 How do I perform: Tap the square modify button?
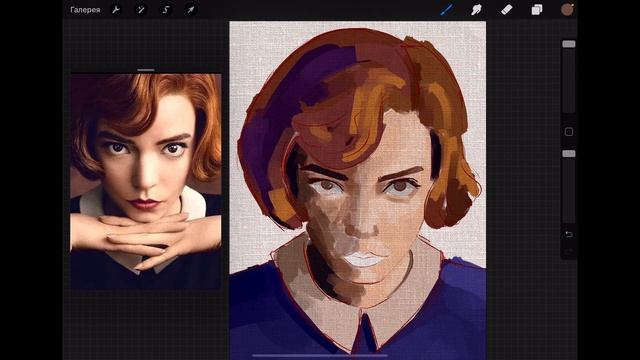(569, 132)
